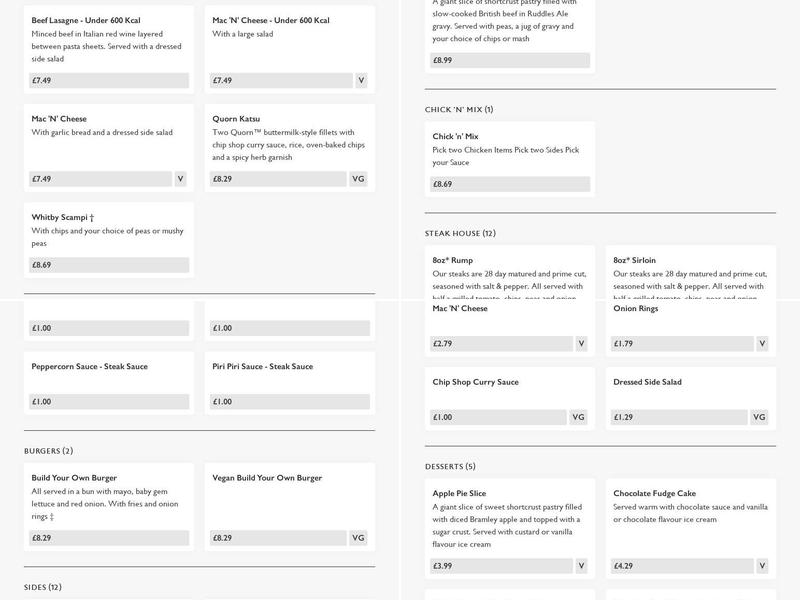This screenshot has width=800, height=600.
Task: Select the Peppercorn Sauce - Steak Sauce item
Action: pos(89,367)
